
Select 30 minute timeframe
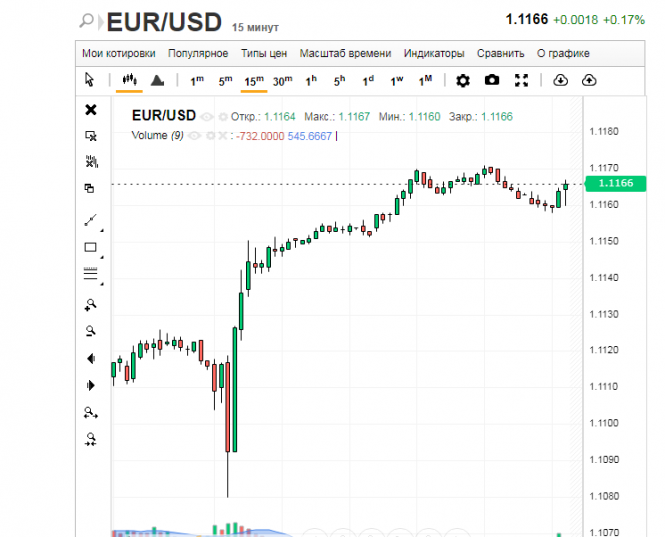click(282, 81)
